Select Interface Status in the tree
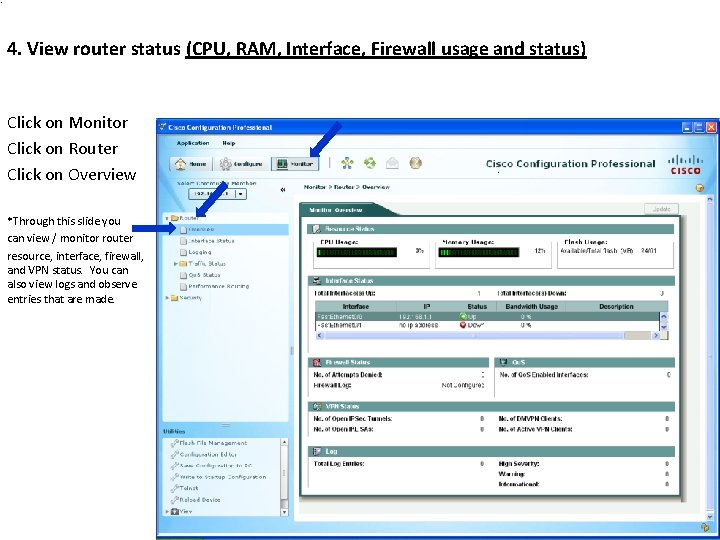The width and height of the screenshot is (720, 540). point(211,241)
